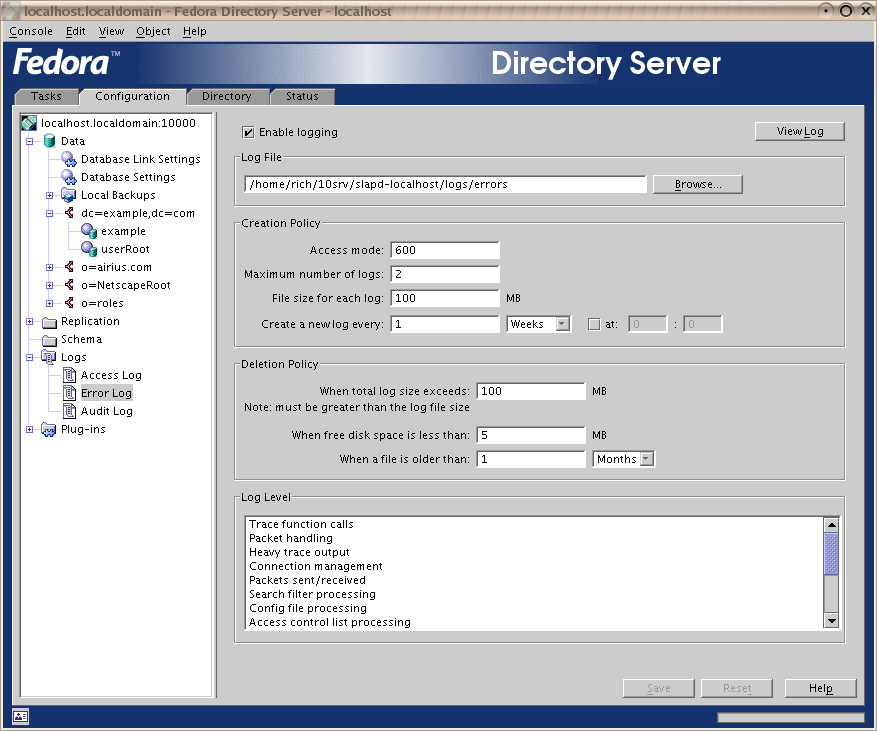The width and height of the screenshot is (877, 731).
Task: Click the Schema folder icon
Action: click(x=49, y=340)
